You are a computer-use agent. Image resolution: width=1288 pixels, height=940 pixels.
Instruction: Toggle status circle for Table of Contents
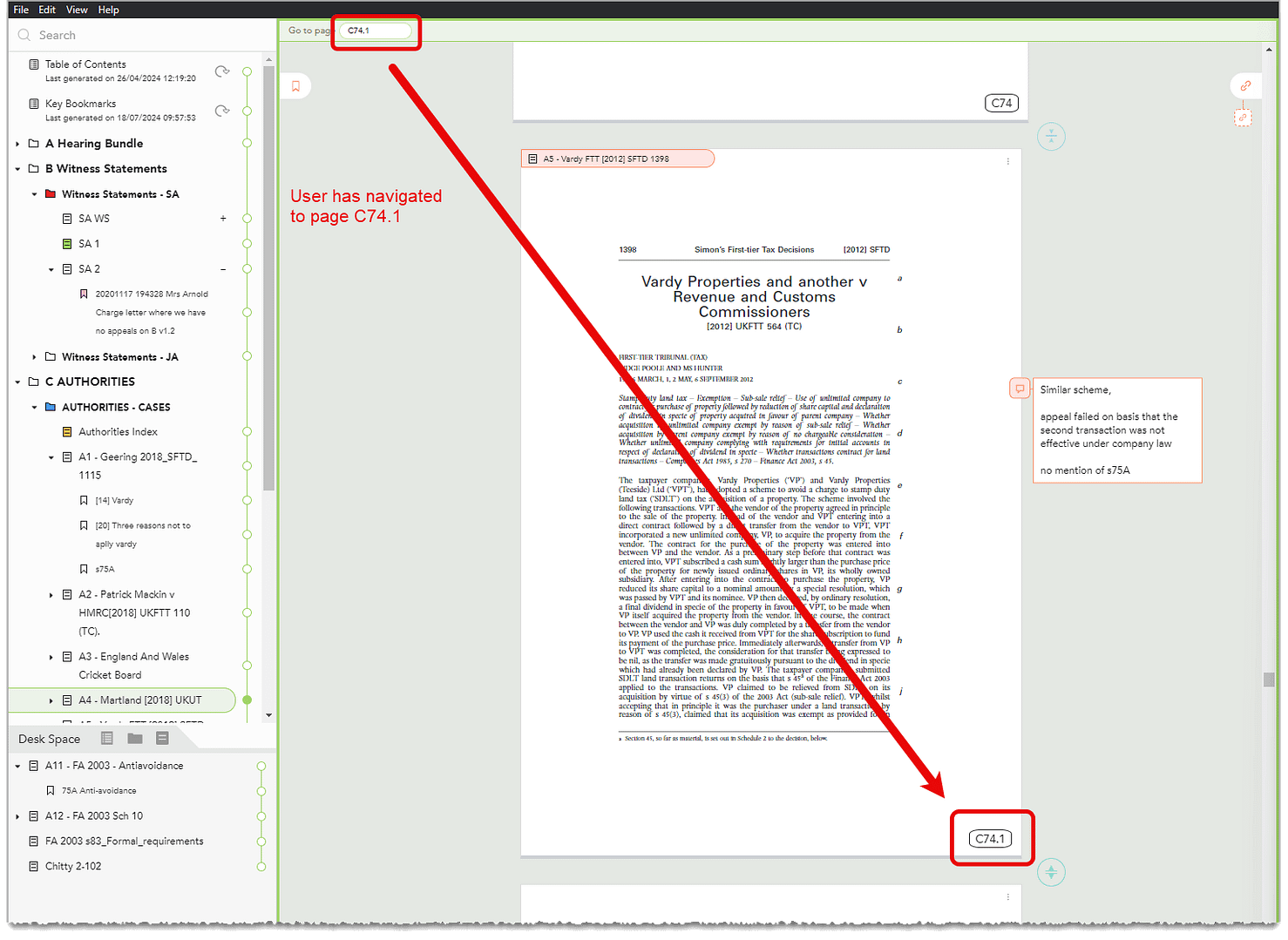pos(247,71)
